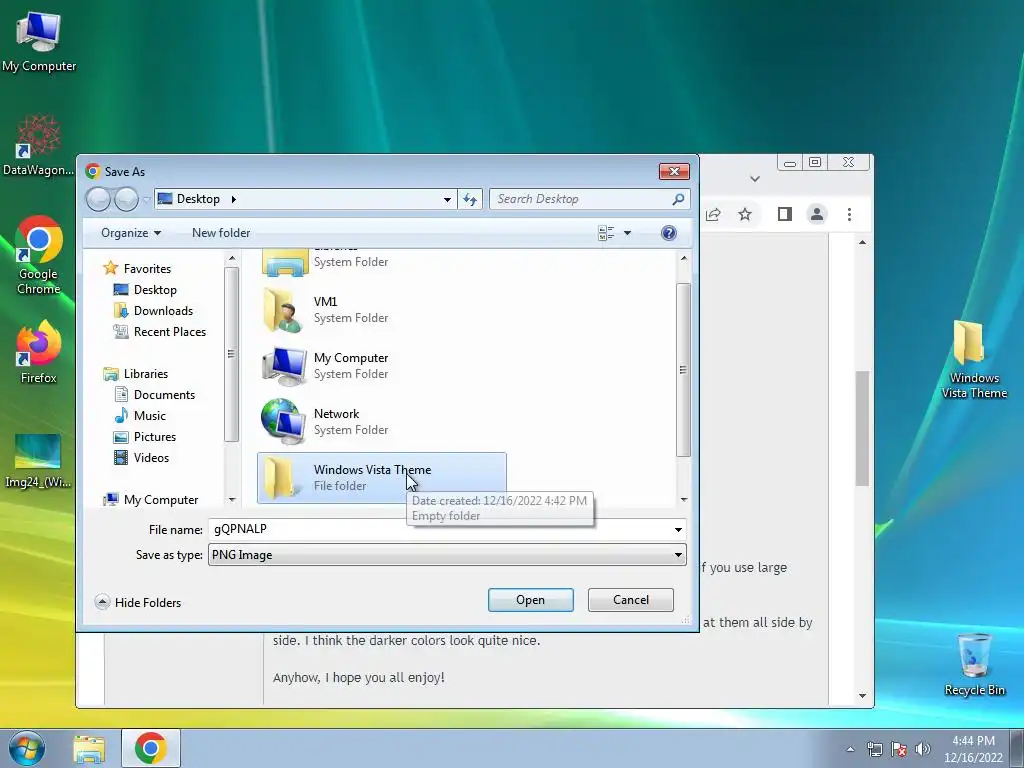The width and height of the screenshot is (1024, 768).
Task: Open Action Center flag tray icon
Action: point(899,749)
